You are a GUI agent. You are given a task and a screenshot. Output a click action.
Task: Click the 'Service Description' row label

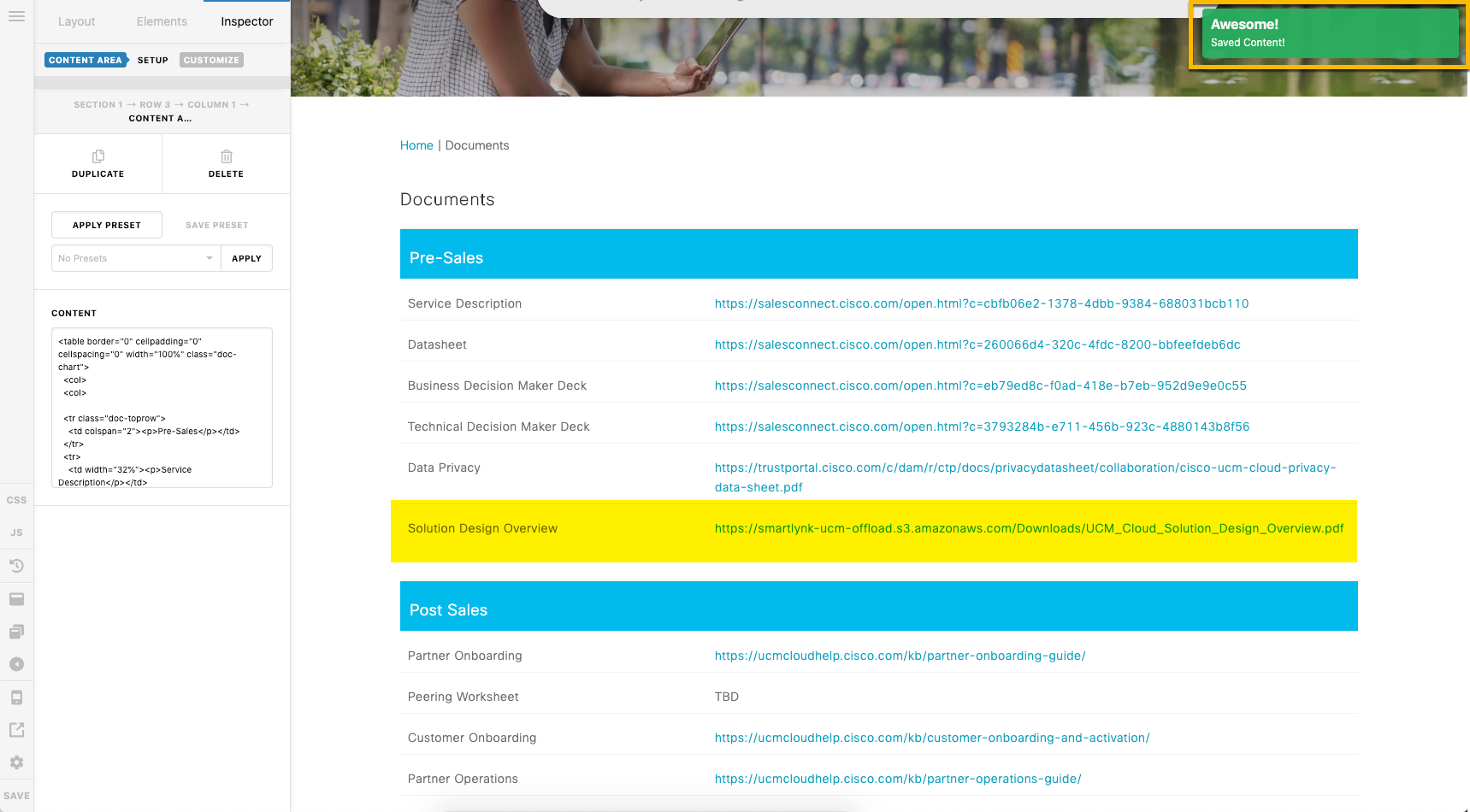coord(464,303)
